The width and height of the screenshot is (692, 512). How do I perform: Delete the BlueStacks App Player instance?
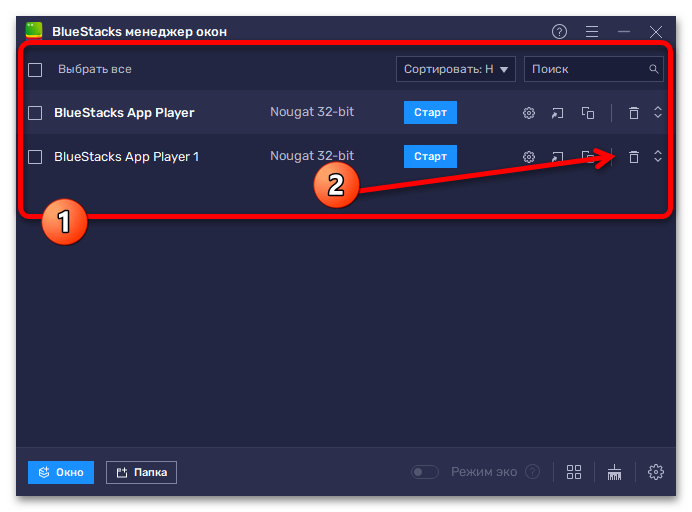click(634, 113)
